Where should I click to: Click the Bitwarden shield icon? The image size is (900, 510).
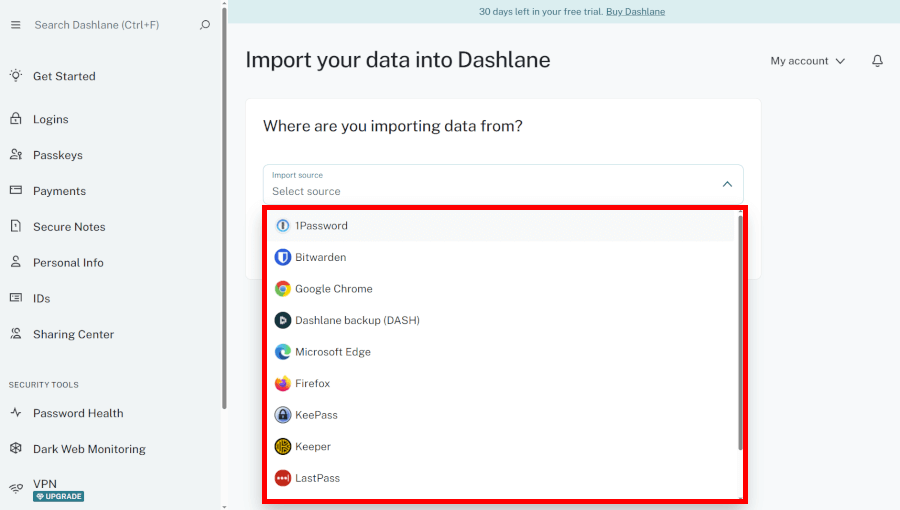pos(282,257)
